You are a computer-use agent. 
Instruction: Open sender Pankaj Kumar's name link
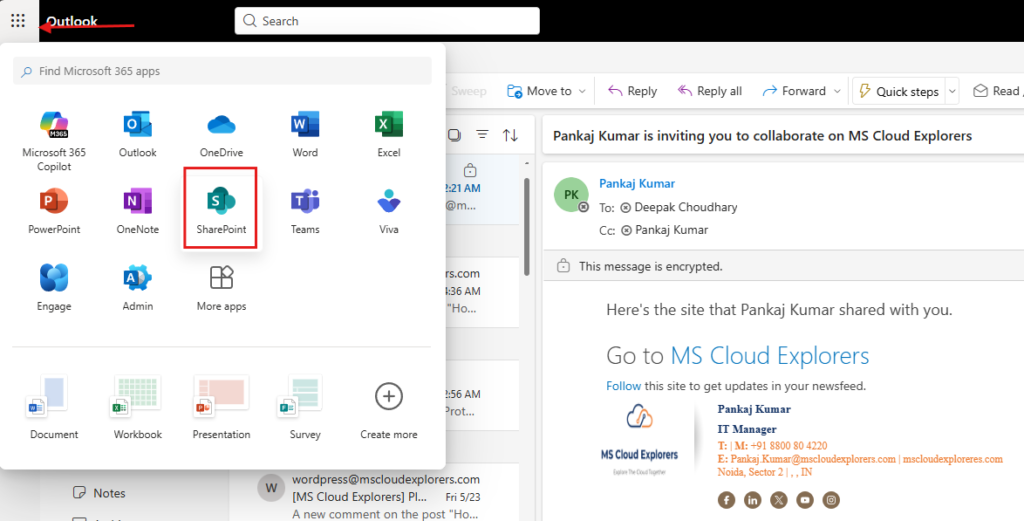tap(637, 183)
